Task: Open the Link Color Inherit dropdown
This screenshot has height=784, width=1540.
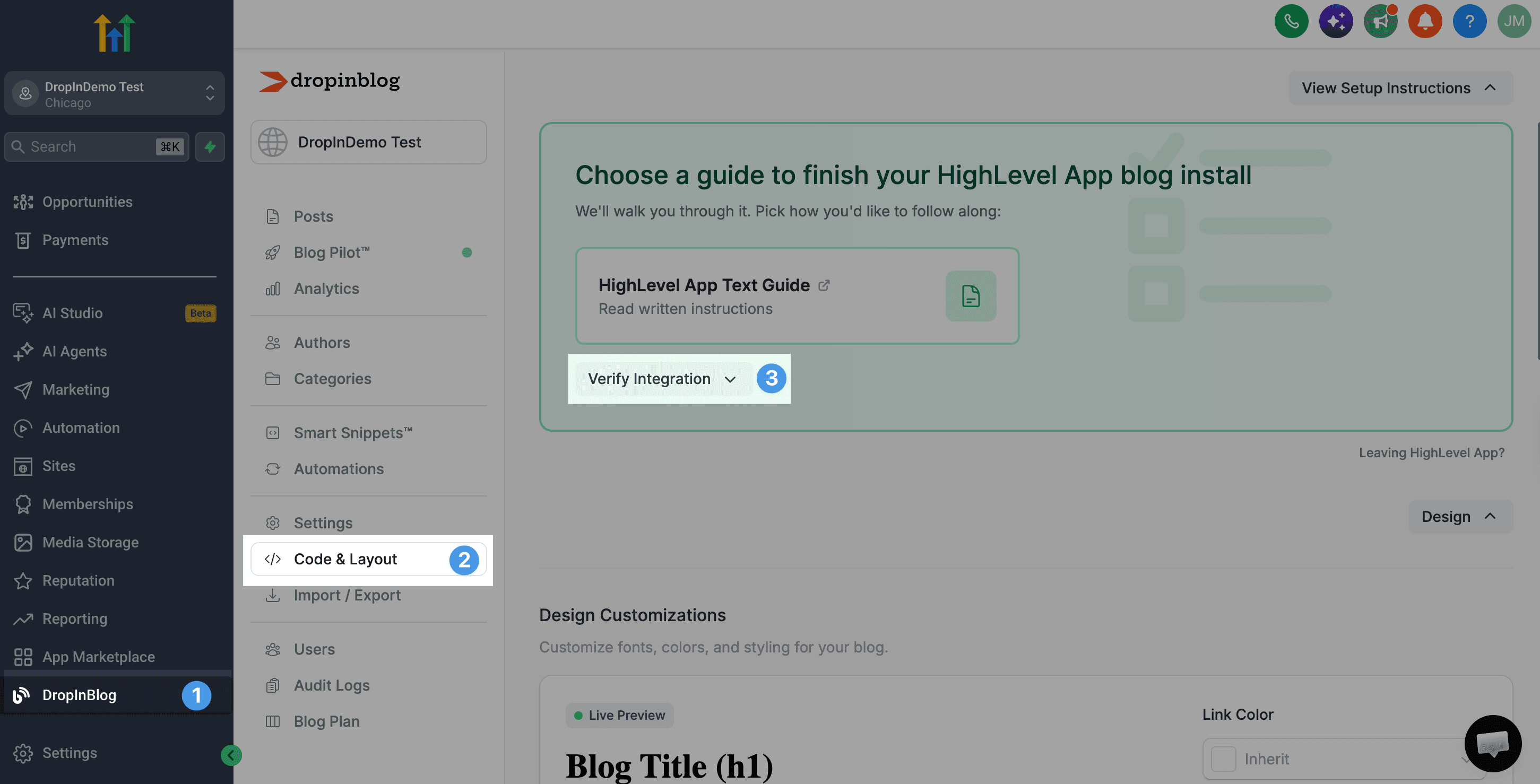Action: [x=1343, y=759]
